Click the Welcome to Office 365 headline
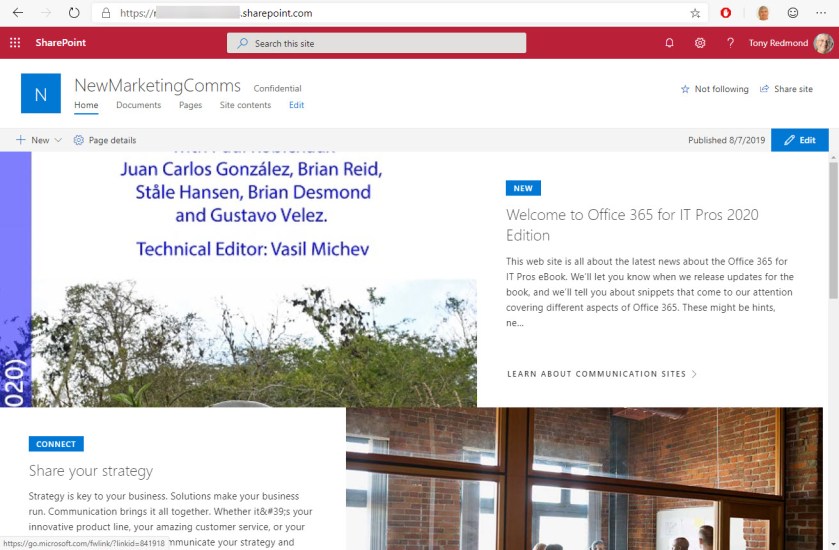 pos(632,225)
